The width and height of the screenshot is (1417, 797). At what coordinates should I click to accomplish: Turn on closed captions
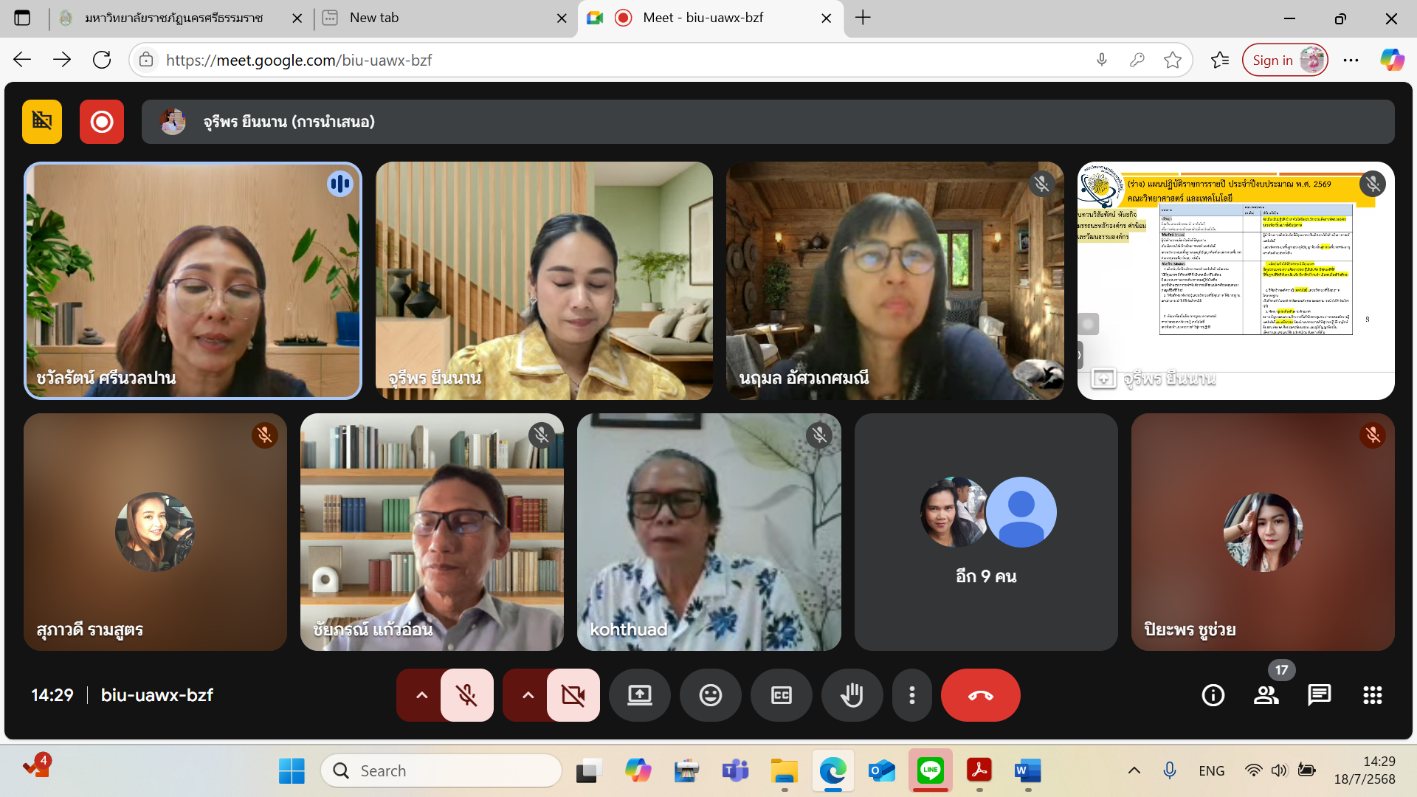(781, 695)
